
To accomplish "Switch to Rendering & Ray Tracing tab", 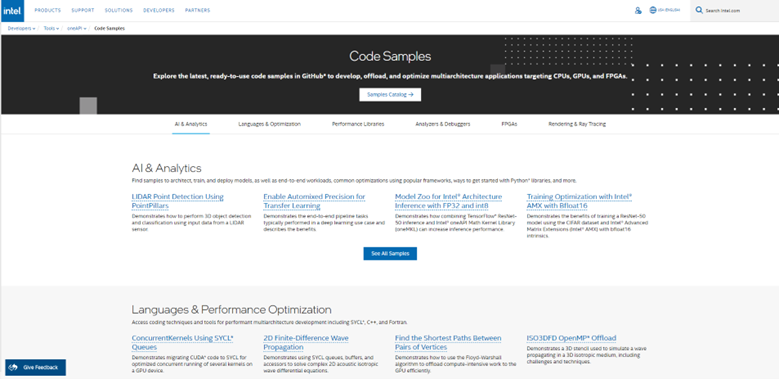I will (577, 124).
